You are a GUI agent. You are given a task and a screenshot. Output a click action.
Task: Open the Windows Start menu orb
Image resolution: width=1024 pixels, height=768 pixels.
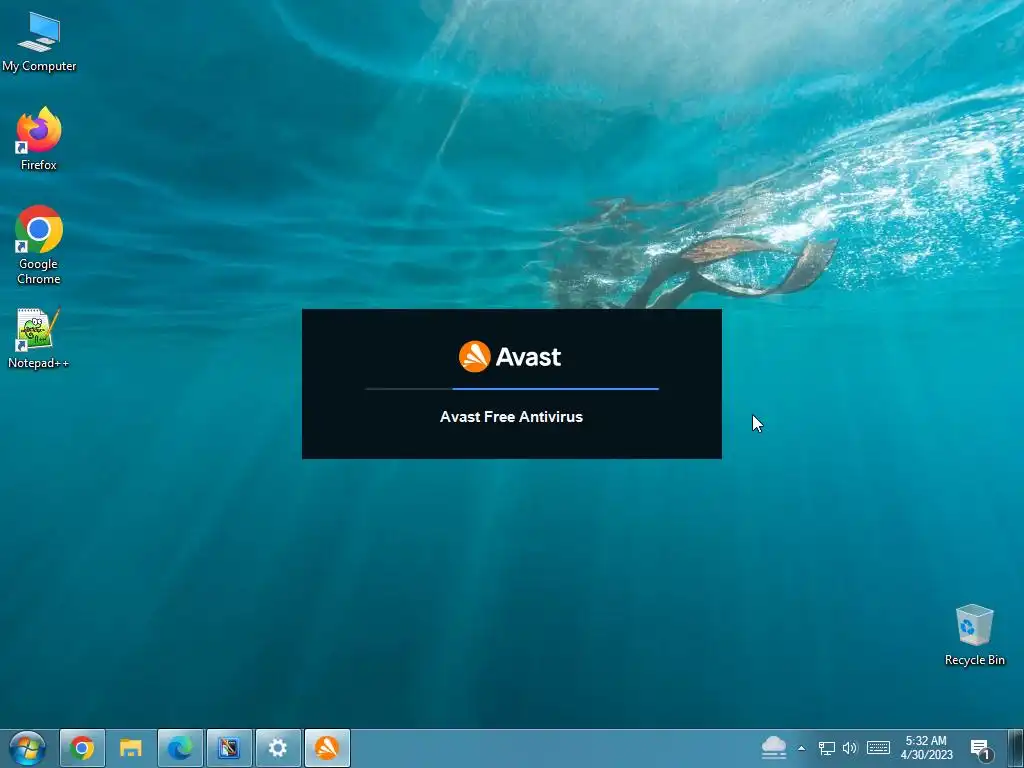(27, 748)
